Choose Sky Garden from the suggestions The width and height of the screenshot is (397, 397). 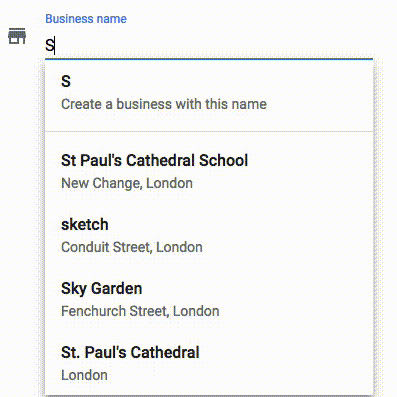click(209, 299)
